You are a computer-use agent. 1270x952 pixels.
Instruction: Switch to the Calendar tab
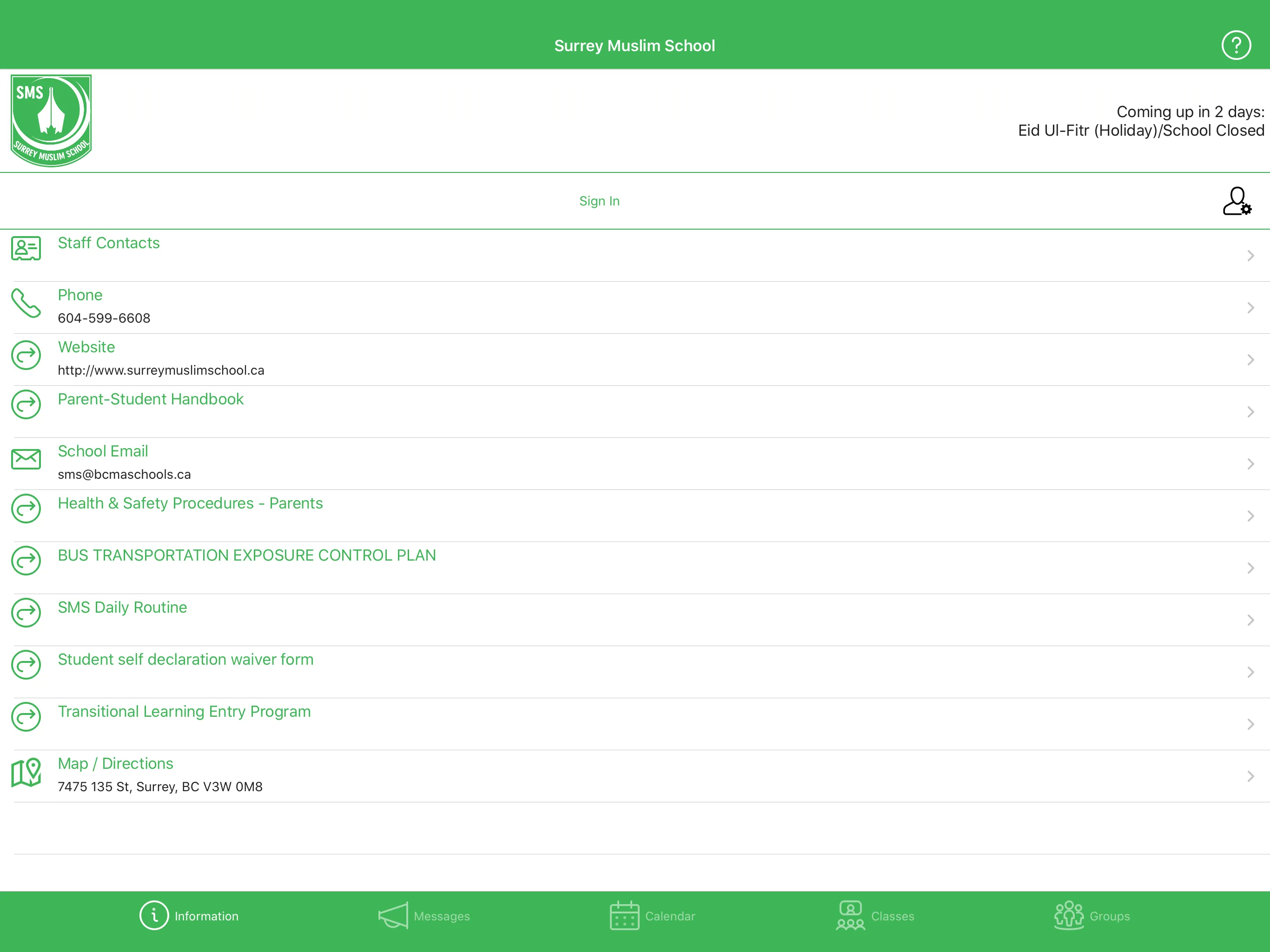tap(652, 916)
